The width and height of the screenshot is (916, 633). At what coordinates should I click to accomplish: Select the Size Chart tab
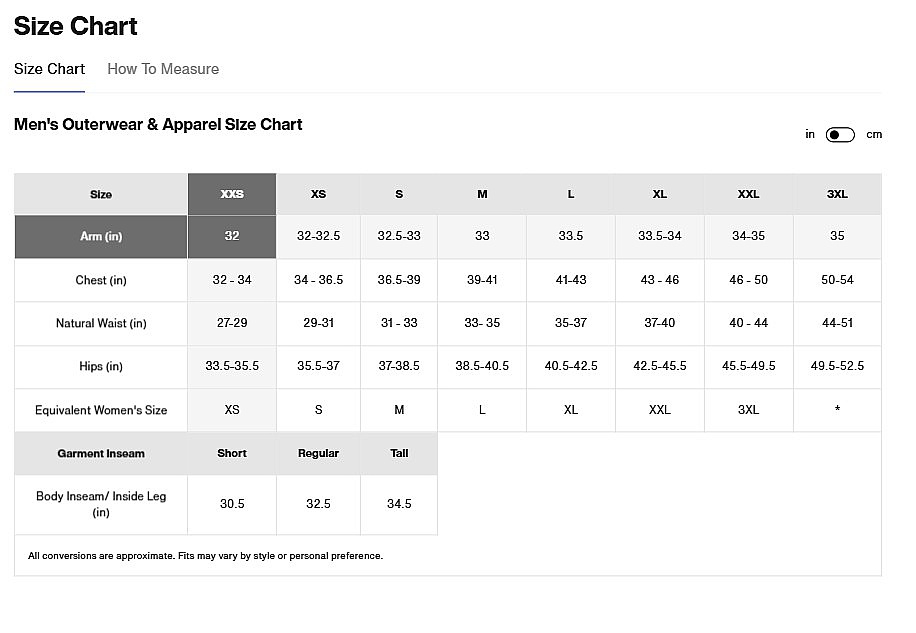[49, 69]
